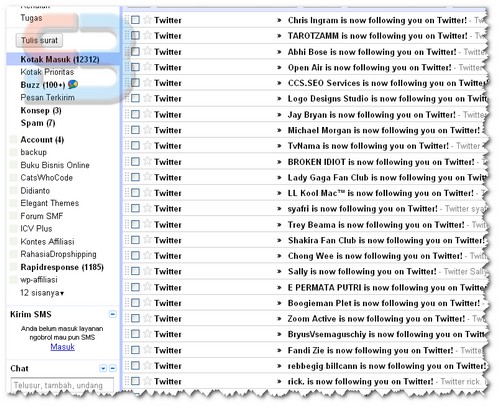The width and height of the screenshot is (500, 407).
Task: Star the Sally following email
Action: pos(147,271)
